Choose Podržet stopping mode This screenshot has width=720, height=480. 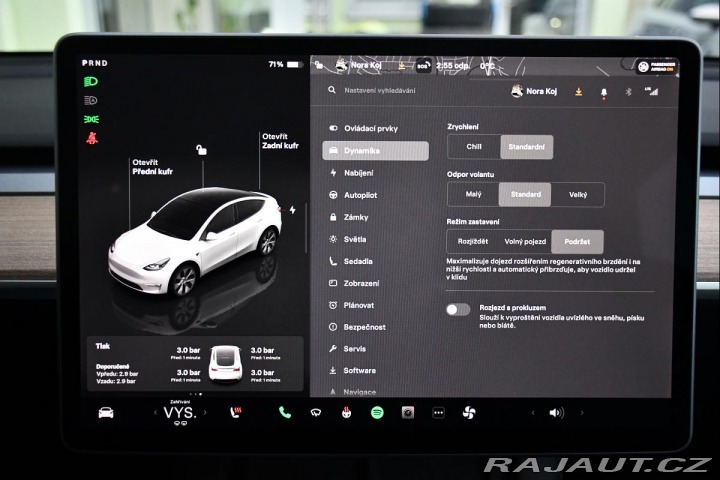577,242
